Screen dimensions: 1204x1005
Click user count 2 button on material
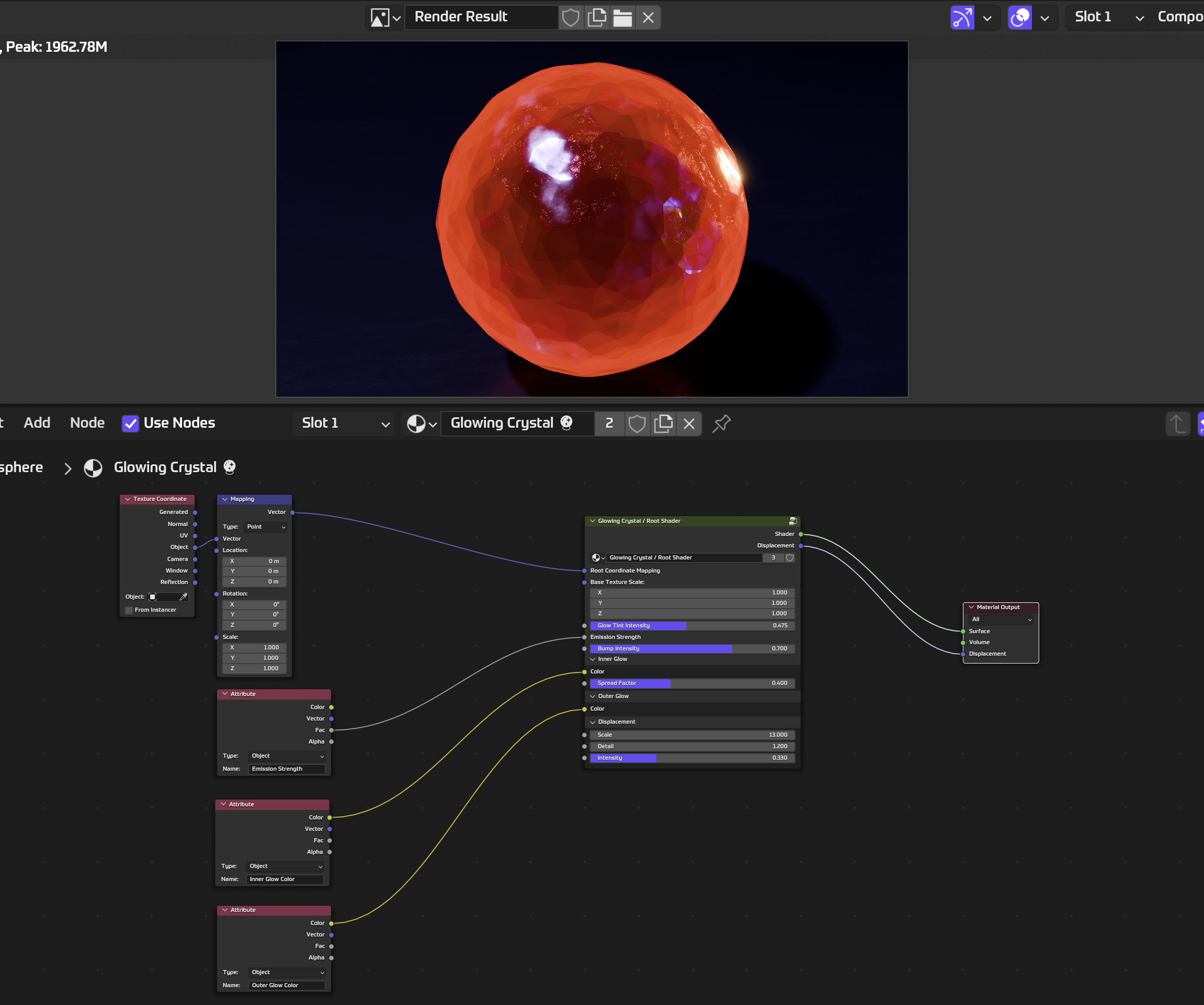[x=609, y=424]
